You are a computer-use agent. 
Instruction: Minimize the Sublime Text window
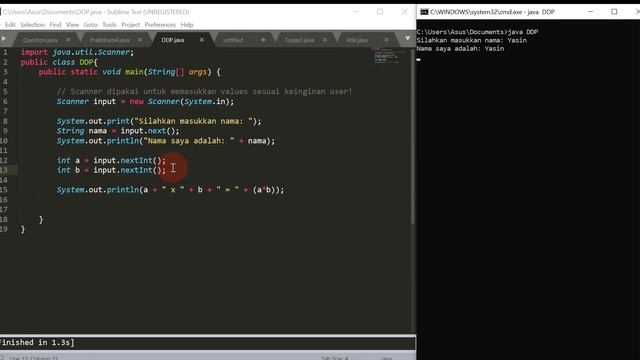pyautogui.click(x=356, y=12)
